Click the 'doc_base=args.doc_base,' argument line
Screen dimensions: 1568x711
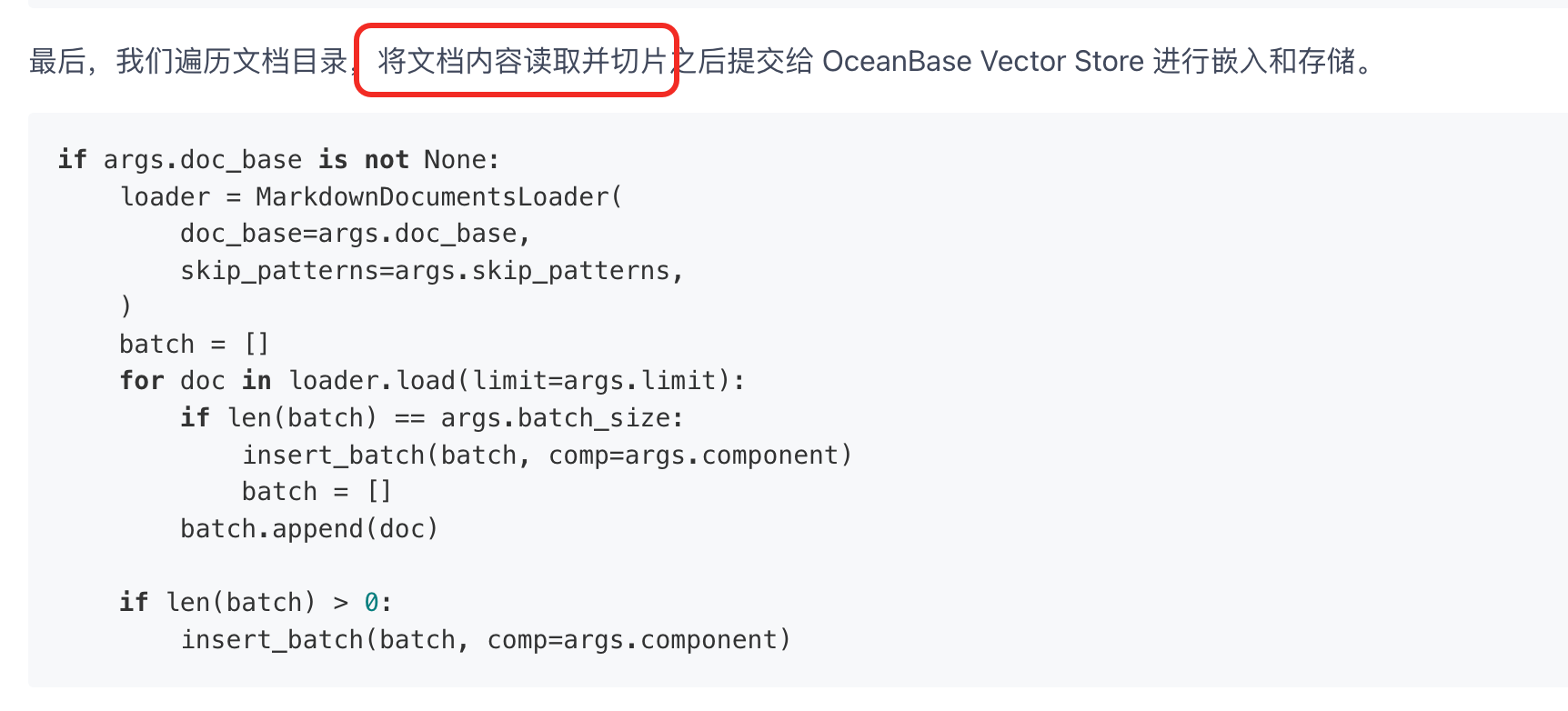tap(355, 234)
